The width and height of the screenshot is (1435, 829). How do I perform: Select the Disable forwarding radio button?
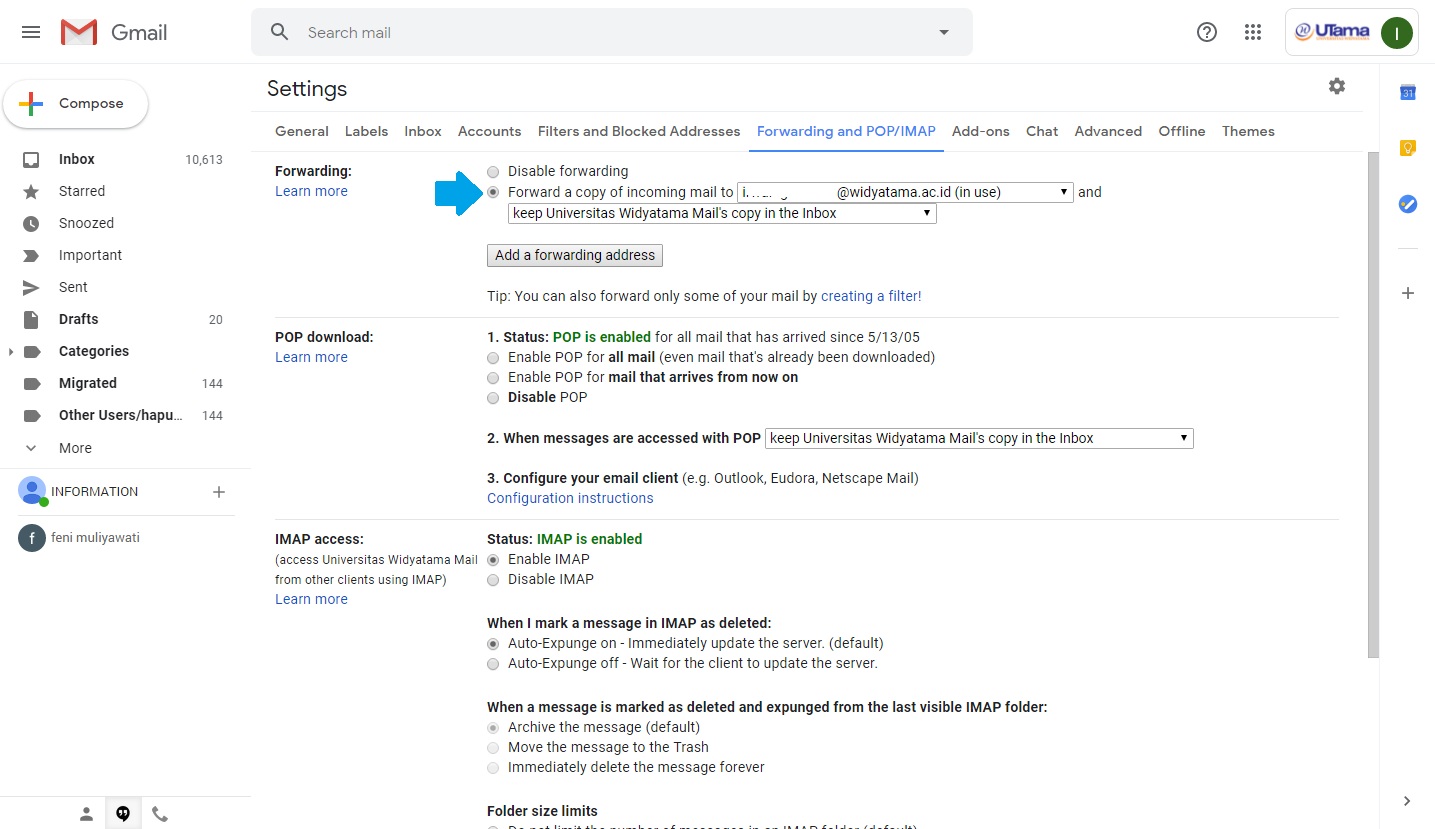[x=493, y=172]
